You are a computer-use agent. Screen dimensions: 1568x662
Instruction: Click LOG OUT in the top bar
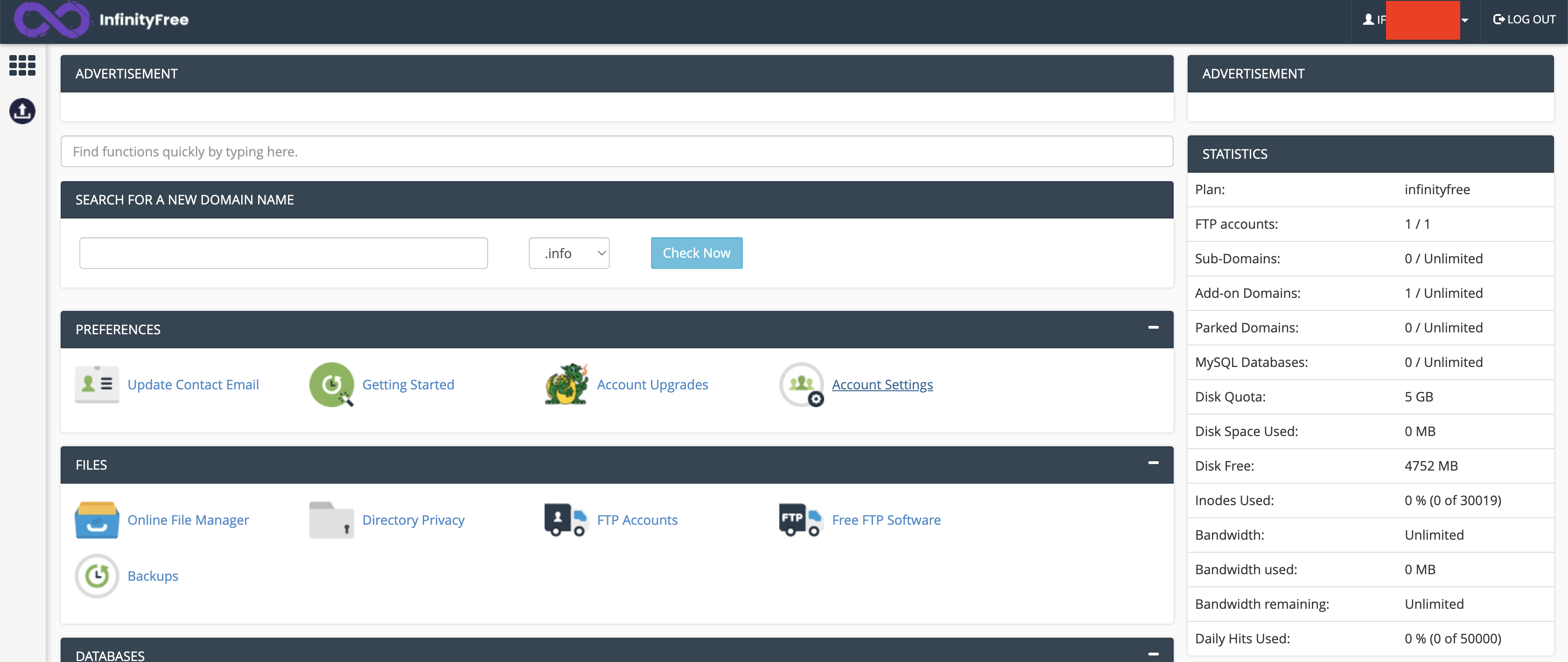1524,20
